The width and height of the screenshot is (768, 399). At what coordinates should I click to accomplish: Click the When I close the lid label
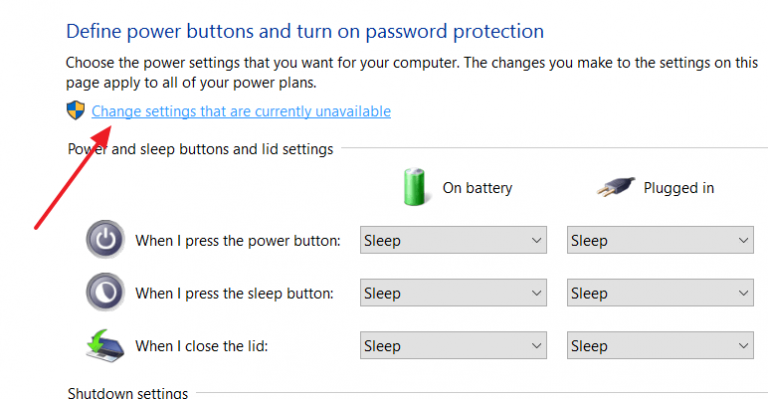click(x=202, y=346)
